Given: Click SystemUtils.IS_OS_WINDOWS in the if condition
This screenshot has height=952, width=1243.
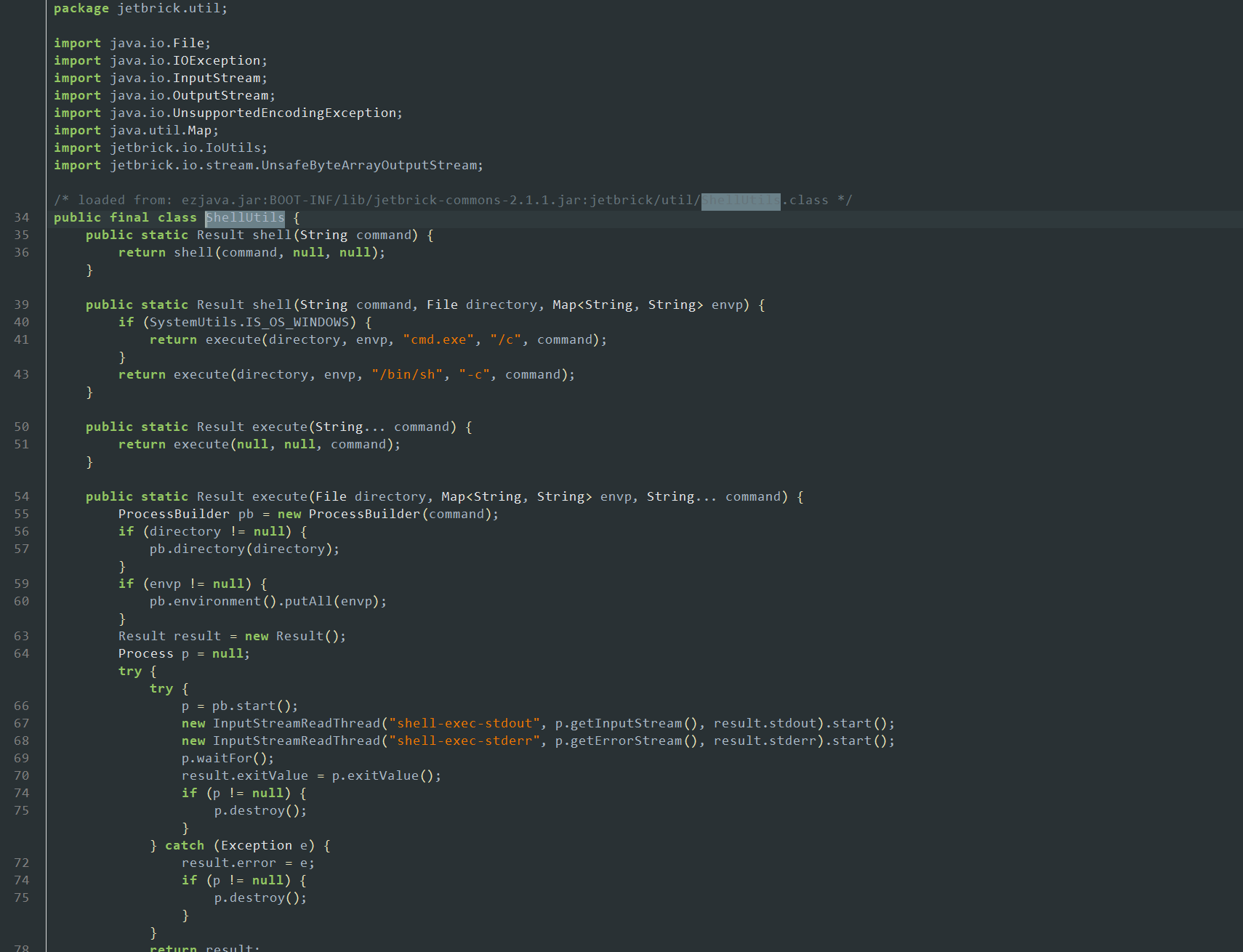Looking at the screenshot, I should [x=249, y=322].
